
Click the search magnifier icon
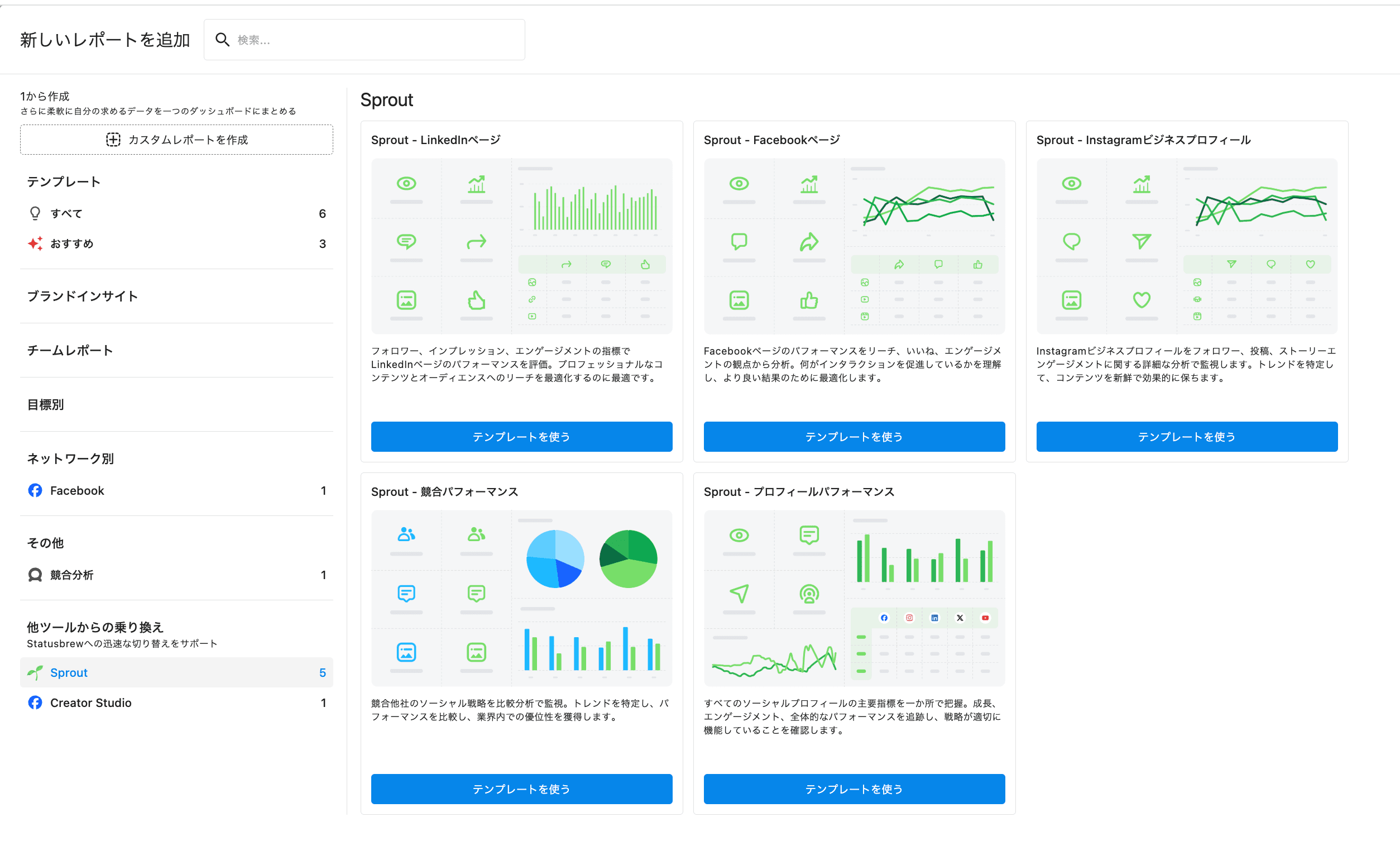click(222, 40)
